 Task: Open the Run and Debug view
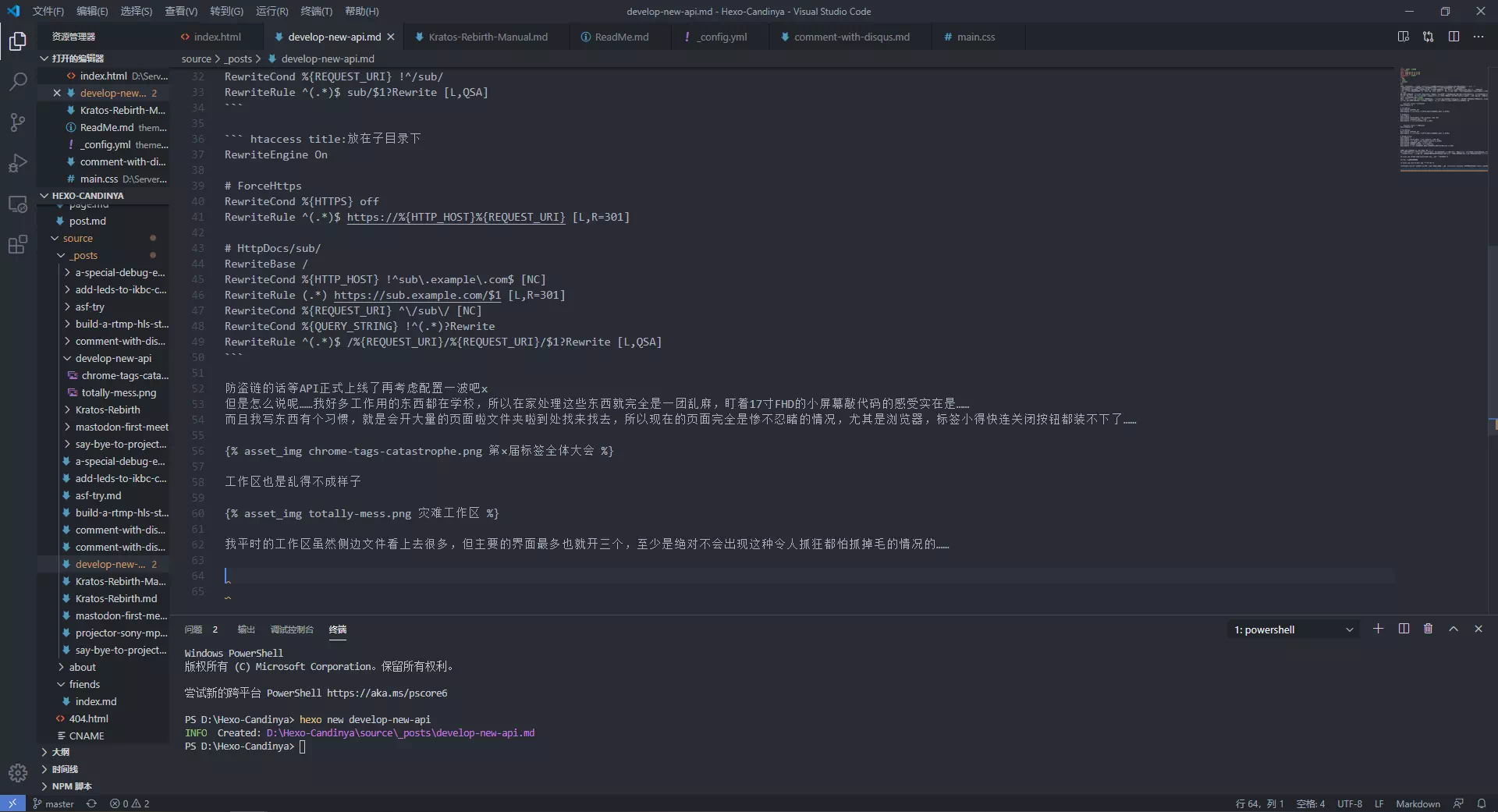pos(17,163)
